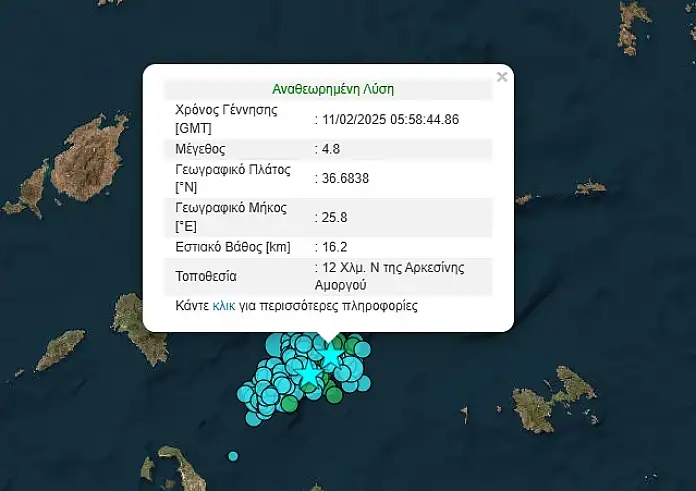Select the focal depth value 16.2
Screen dimensions: 696x491
334,246
